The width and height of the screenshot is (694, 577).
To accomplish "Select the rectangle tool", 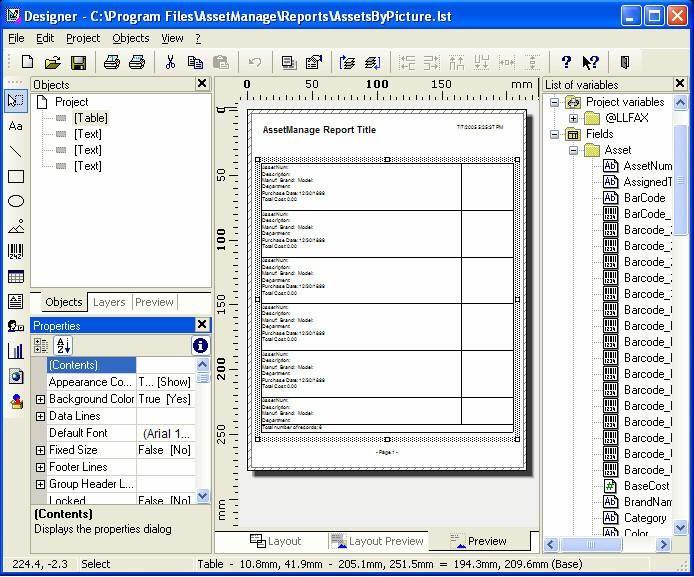I will 16,177.
